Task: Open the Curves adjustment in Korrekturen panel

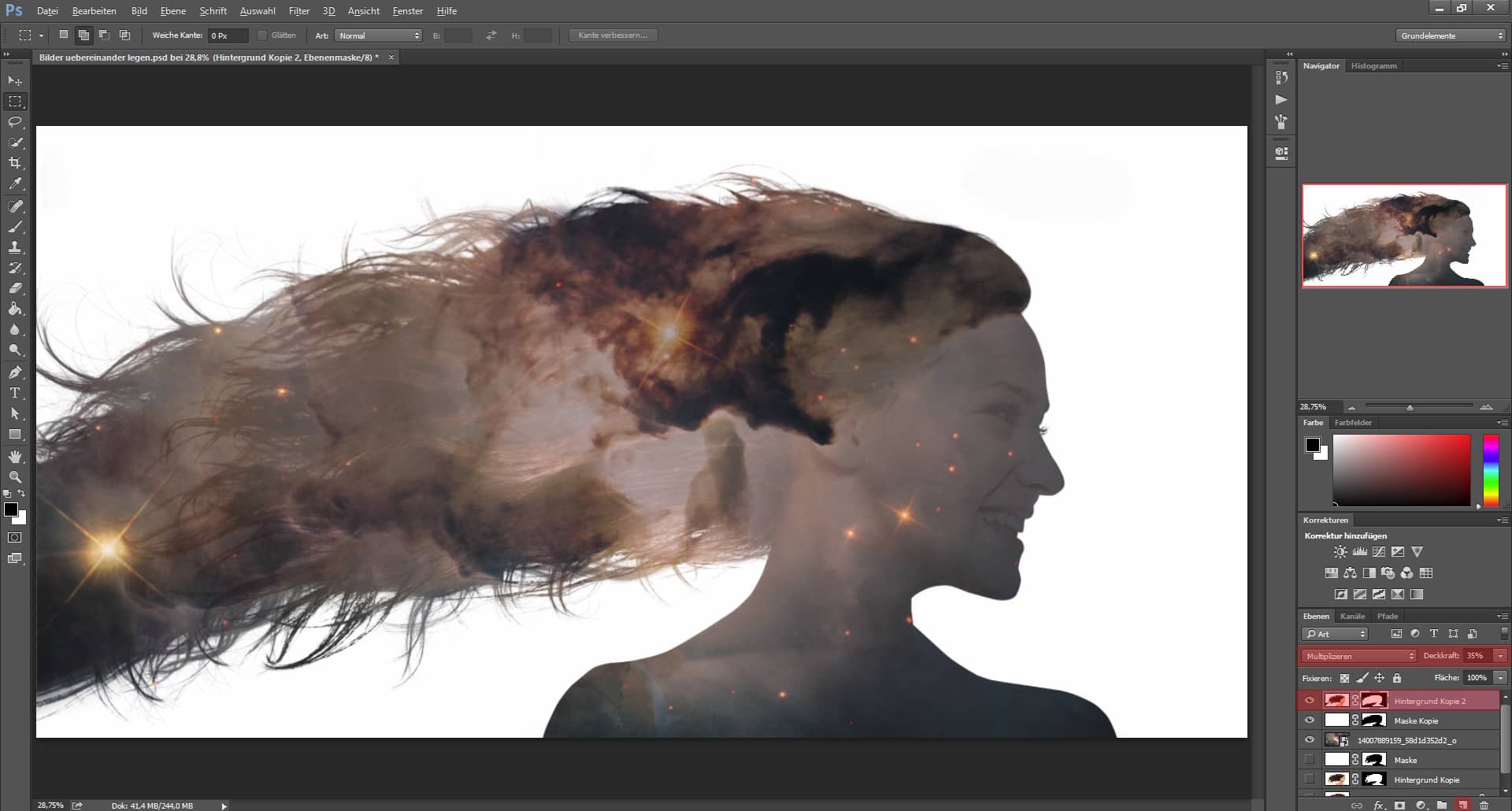Action: (1380, 552)
